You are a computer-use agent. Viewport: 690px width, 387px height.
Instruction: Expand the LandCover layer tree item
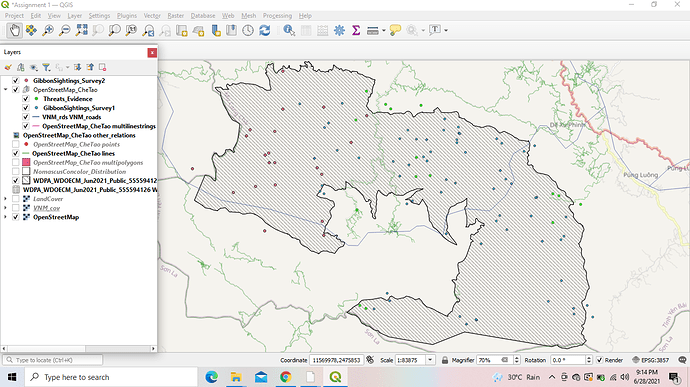pyautogui.click(x=5, y=199)
